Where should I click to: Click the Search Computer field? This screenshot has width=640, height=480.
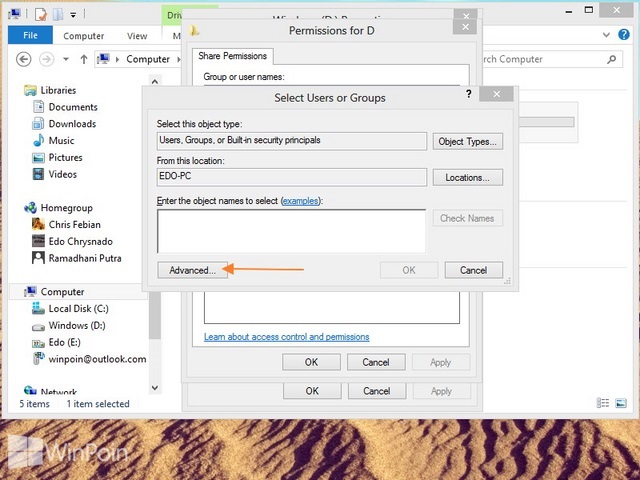(551, 60)
